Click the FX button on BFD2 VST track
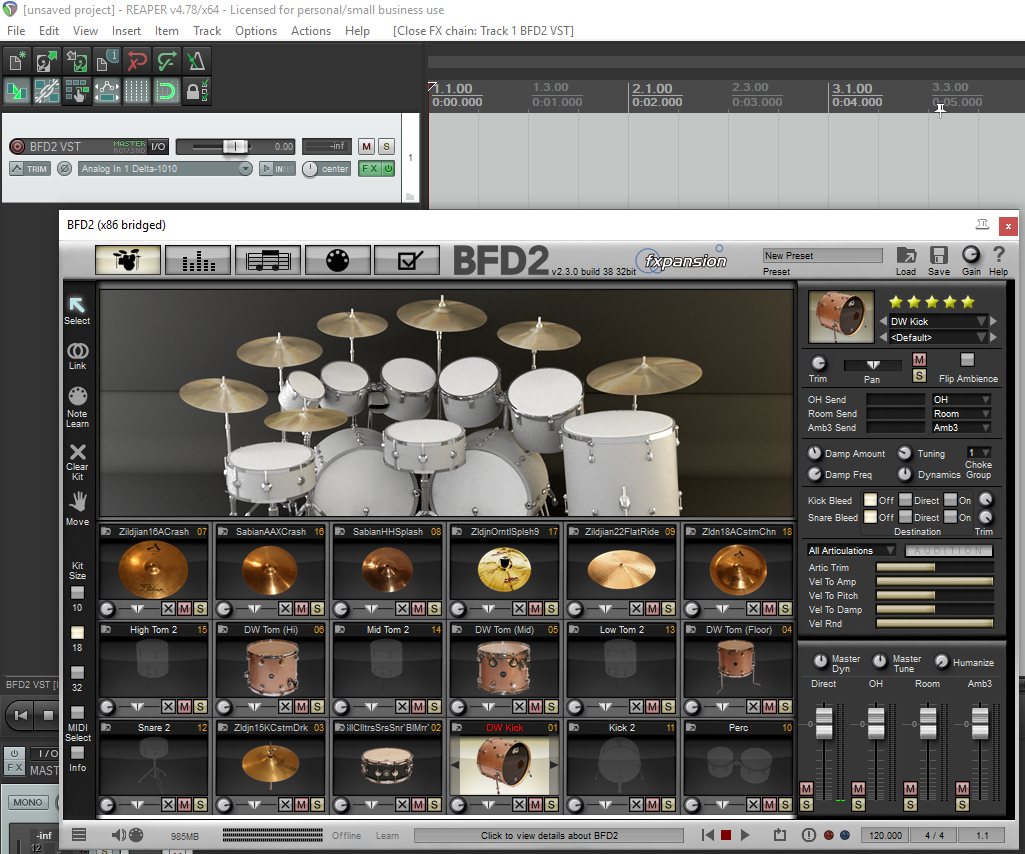The image size is (1025, 854). (370, 169)
